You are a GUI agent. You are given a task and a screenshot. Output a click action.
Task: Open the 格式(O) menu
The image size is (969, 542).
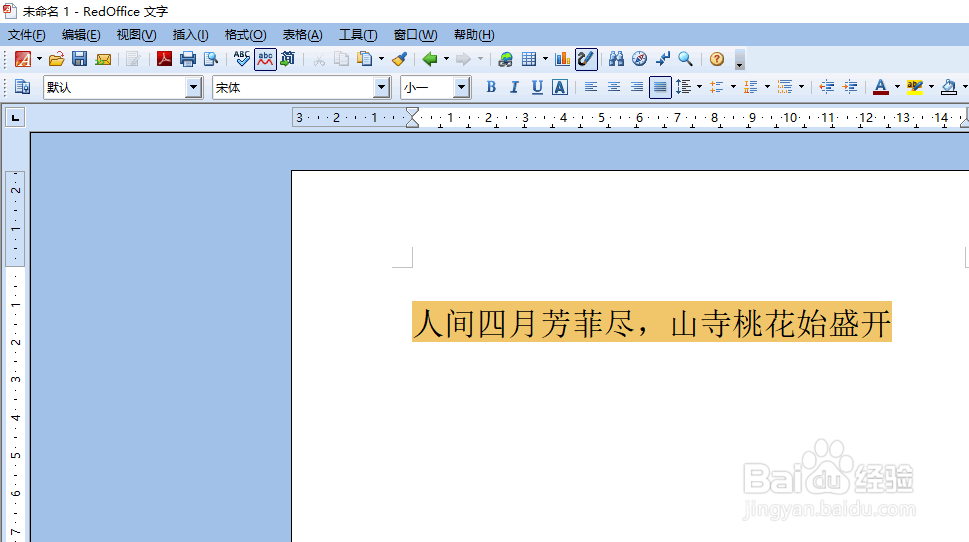point(245,35)
